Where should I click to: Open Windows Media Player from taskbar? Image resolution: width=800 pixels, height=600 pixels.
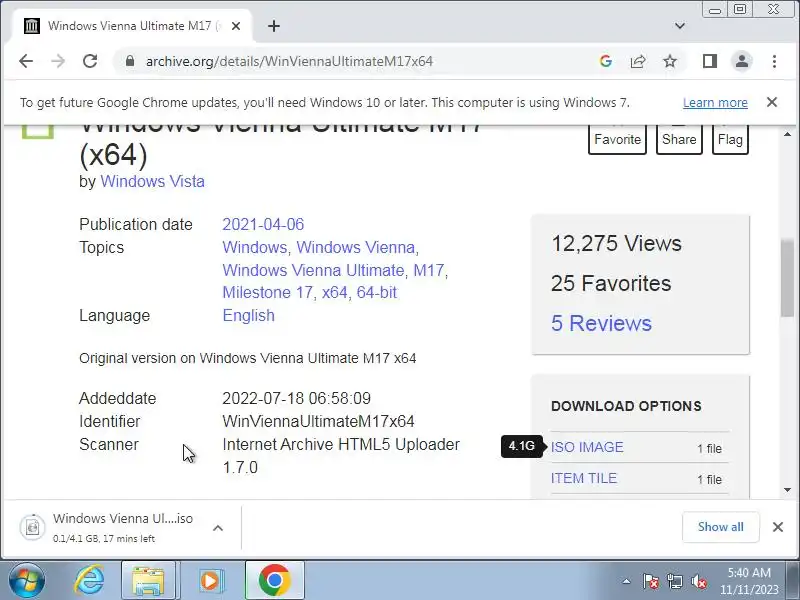point(210,581)
